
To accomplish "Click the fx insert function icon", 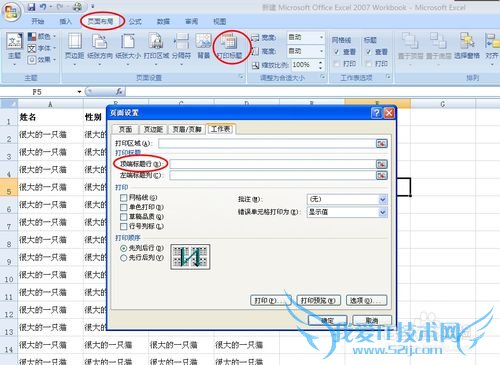I will (119, 92).
